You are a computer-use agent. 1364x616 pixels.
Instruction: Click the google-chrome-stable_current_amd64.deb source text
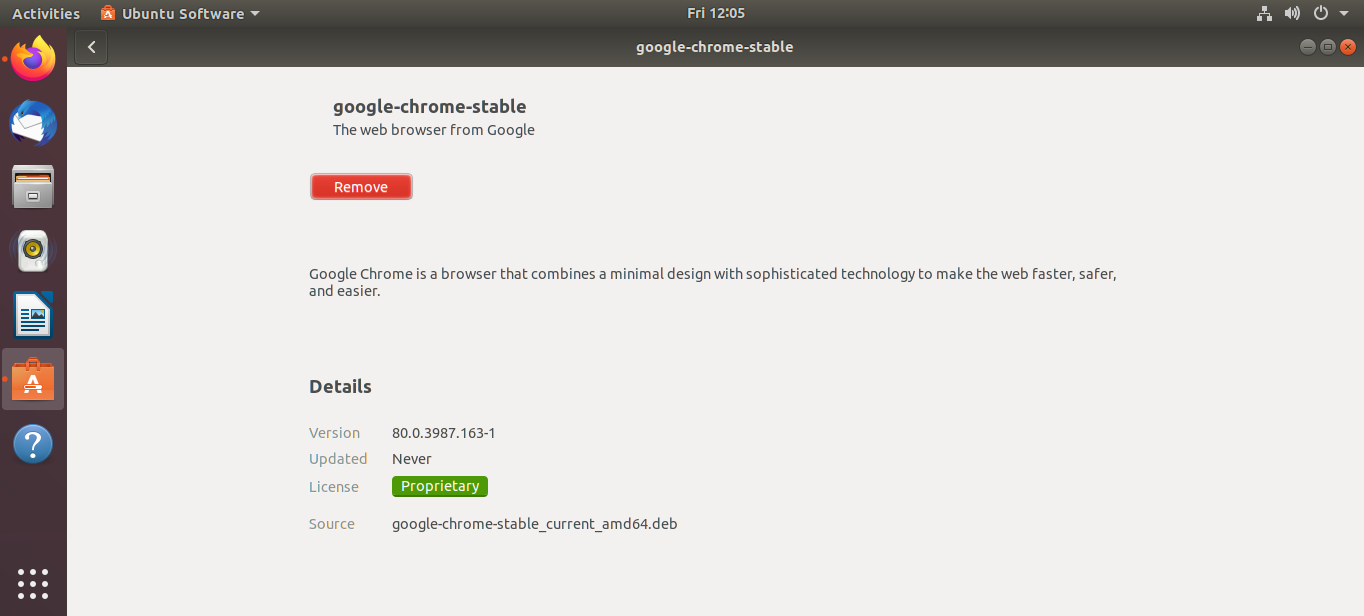click(534, 524)
